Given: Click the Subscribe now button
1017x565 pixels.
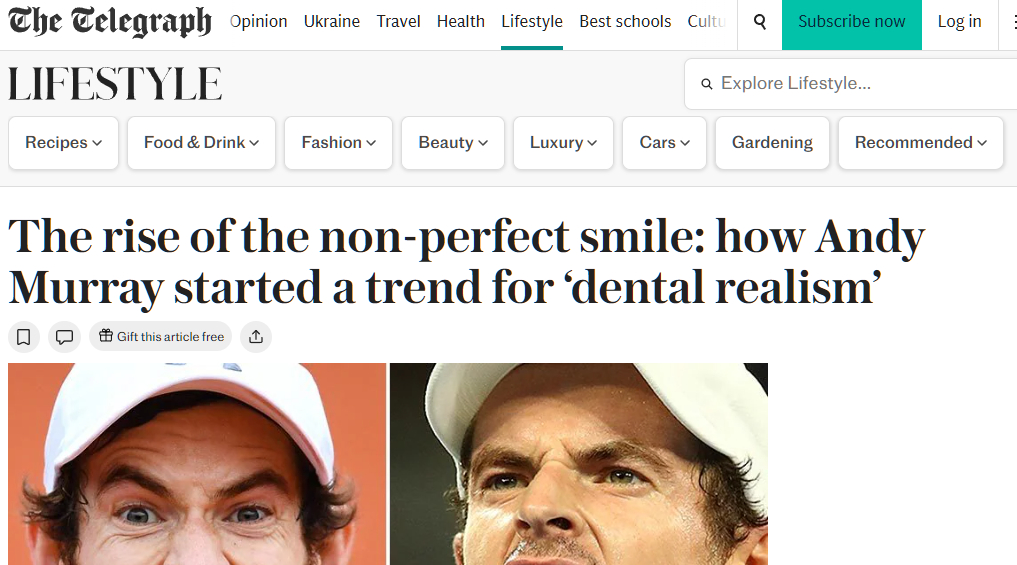Looking at the screenshot, I should (x=851, y=22).
